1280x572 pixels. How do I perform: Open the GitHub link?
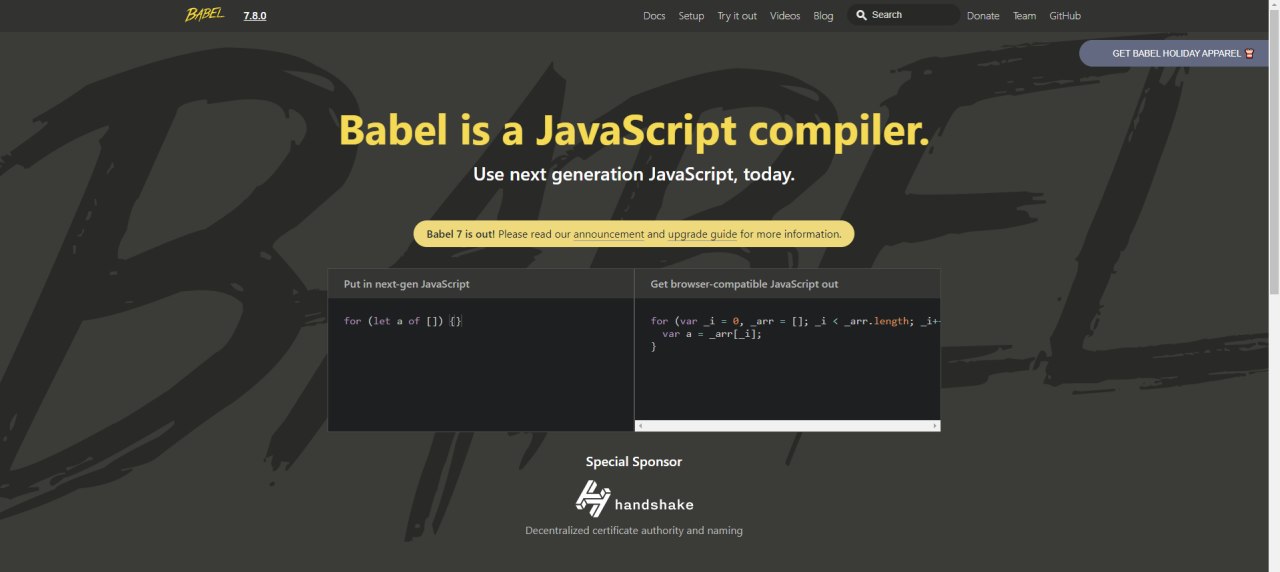pos(1065,16)
